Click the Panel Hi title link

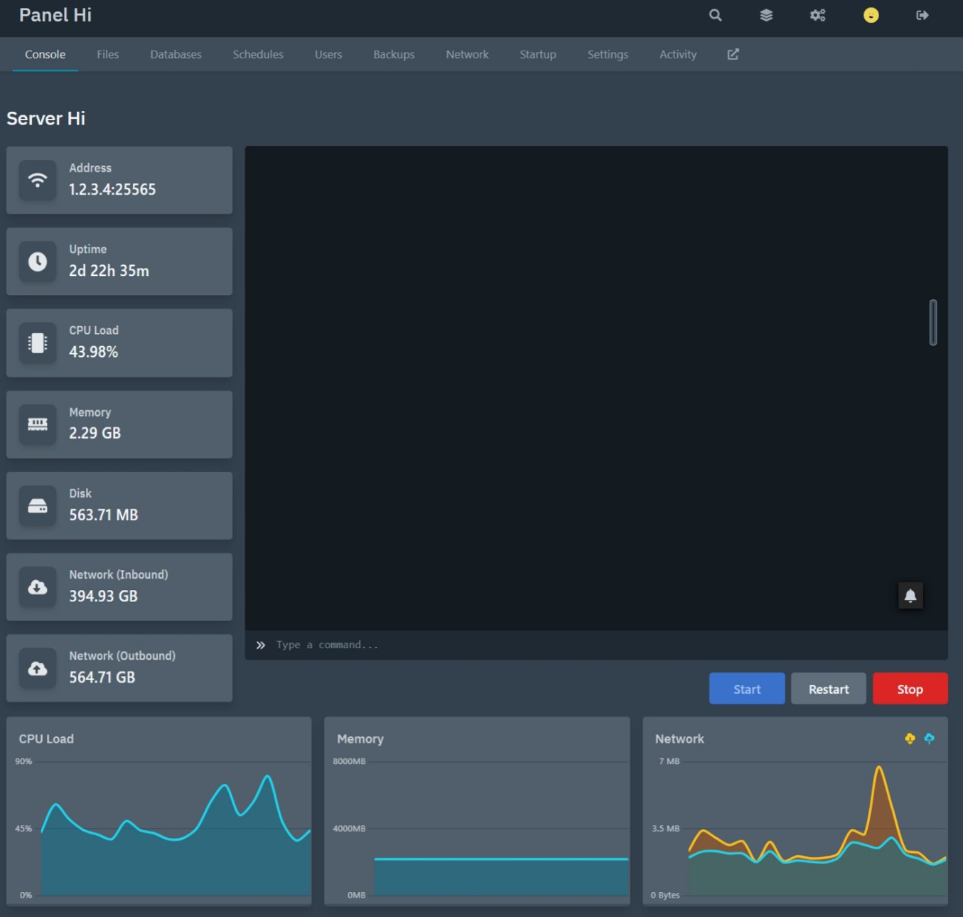pos(55,15)
